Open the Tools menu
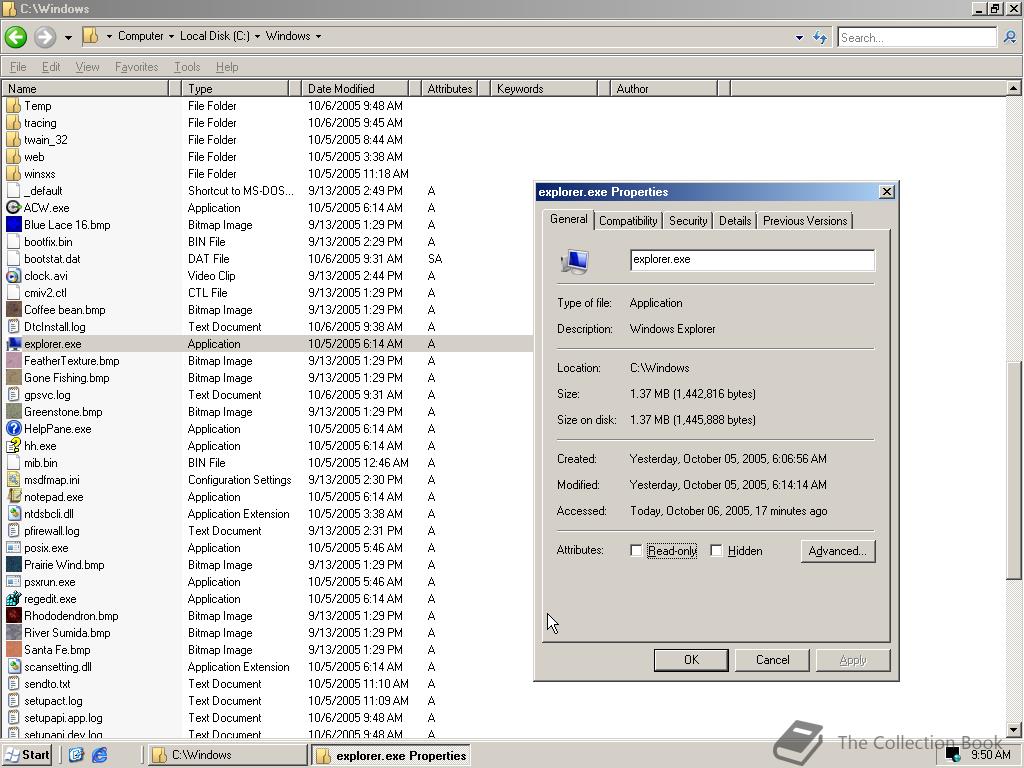The width and height of the screenshot is (1024, 768). tap(187, 67)
